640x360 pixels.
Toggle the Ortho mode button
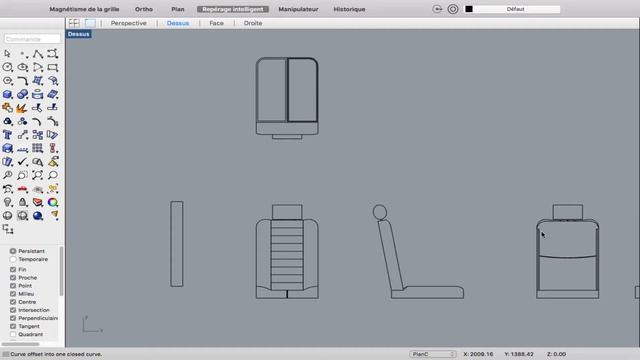[144, 9]
